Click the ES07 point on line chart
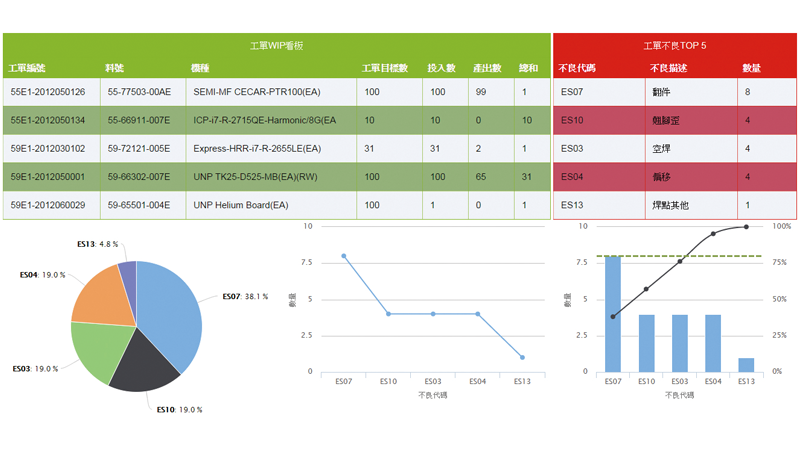This screenshot has width=800, height=450. coord(344,256)
